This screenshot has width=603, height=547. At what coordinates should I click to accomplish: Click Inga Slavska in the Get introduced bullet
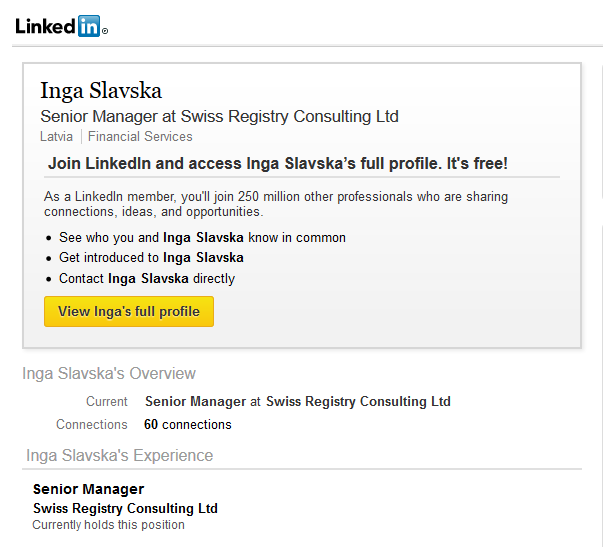tap(203, 257)
